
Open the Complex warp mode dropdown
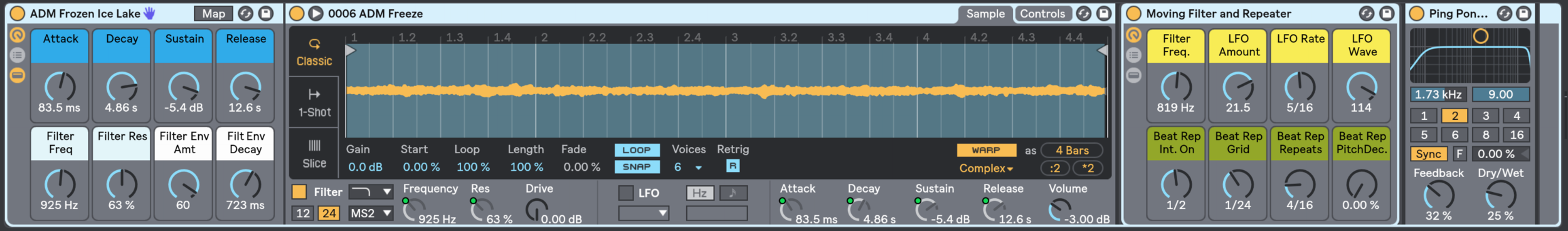click(x=986, y=168)
